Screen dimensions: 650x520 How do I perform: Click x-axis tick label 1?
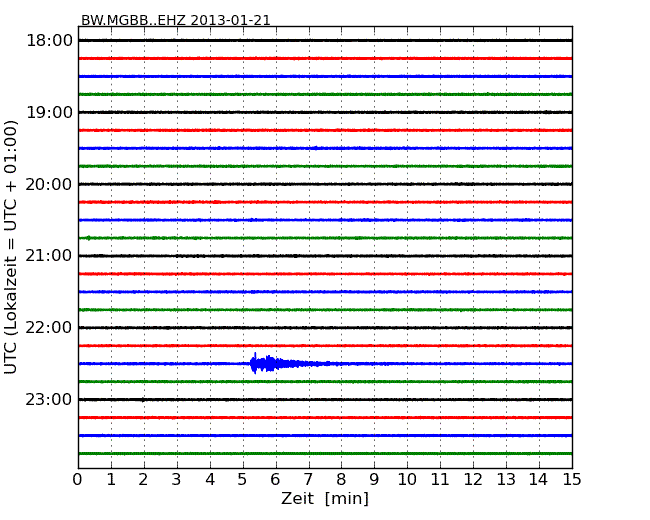click(111, 480)
